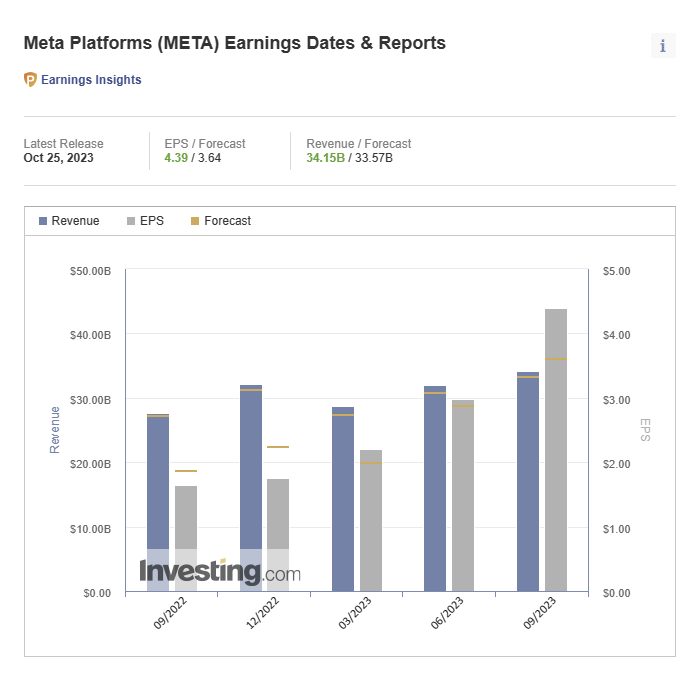Select the 06/2023 revenue bar
Screen dimensions: 700x675
click(435, 489)
